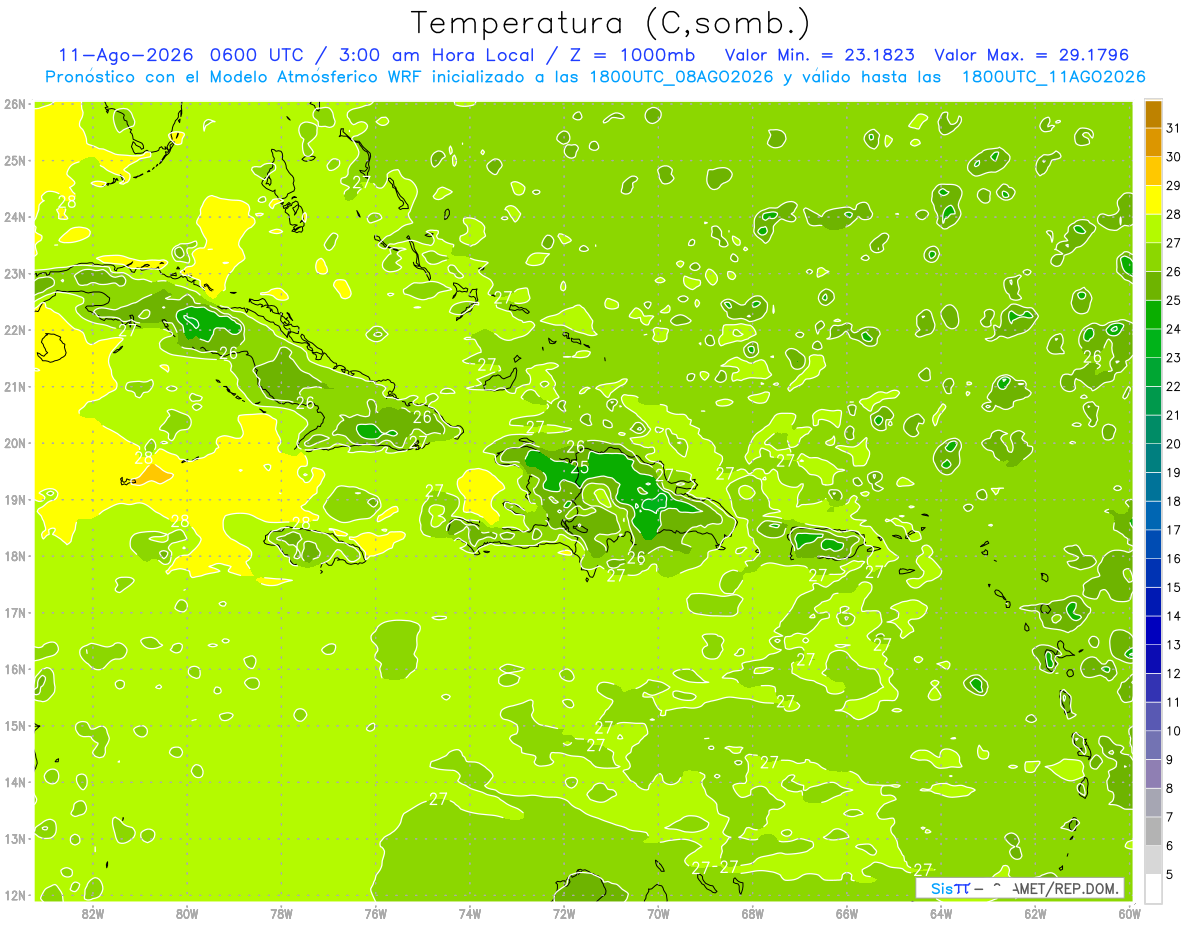1200x927 pixels.
Task: Click the '15N' latitude axis label
Action: click(x=14, y=726)
